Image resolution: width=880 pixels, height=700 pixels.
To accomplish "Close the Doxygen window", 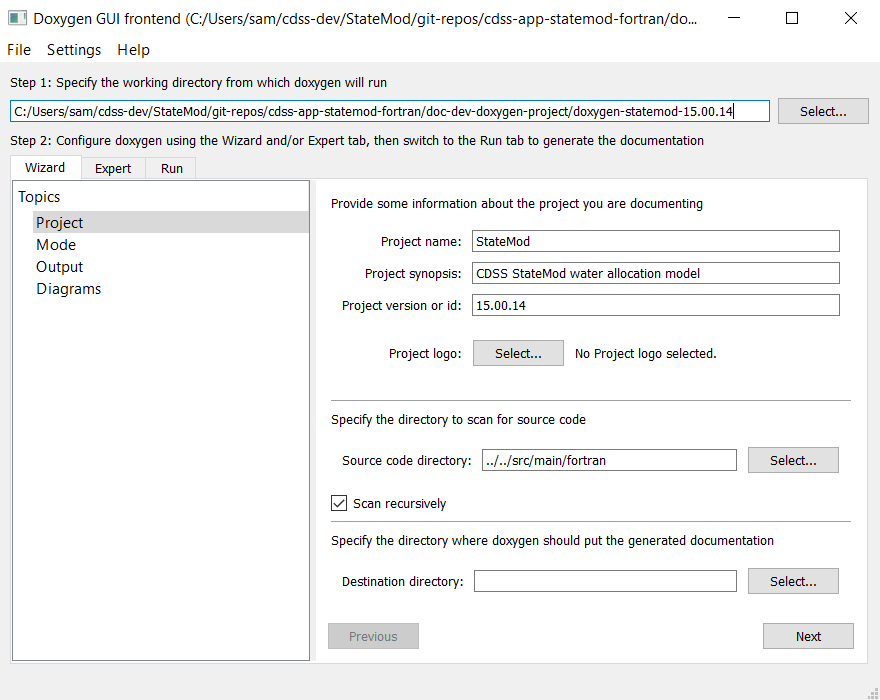I will (x=851, y=18).
